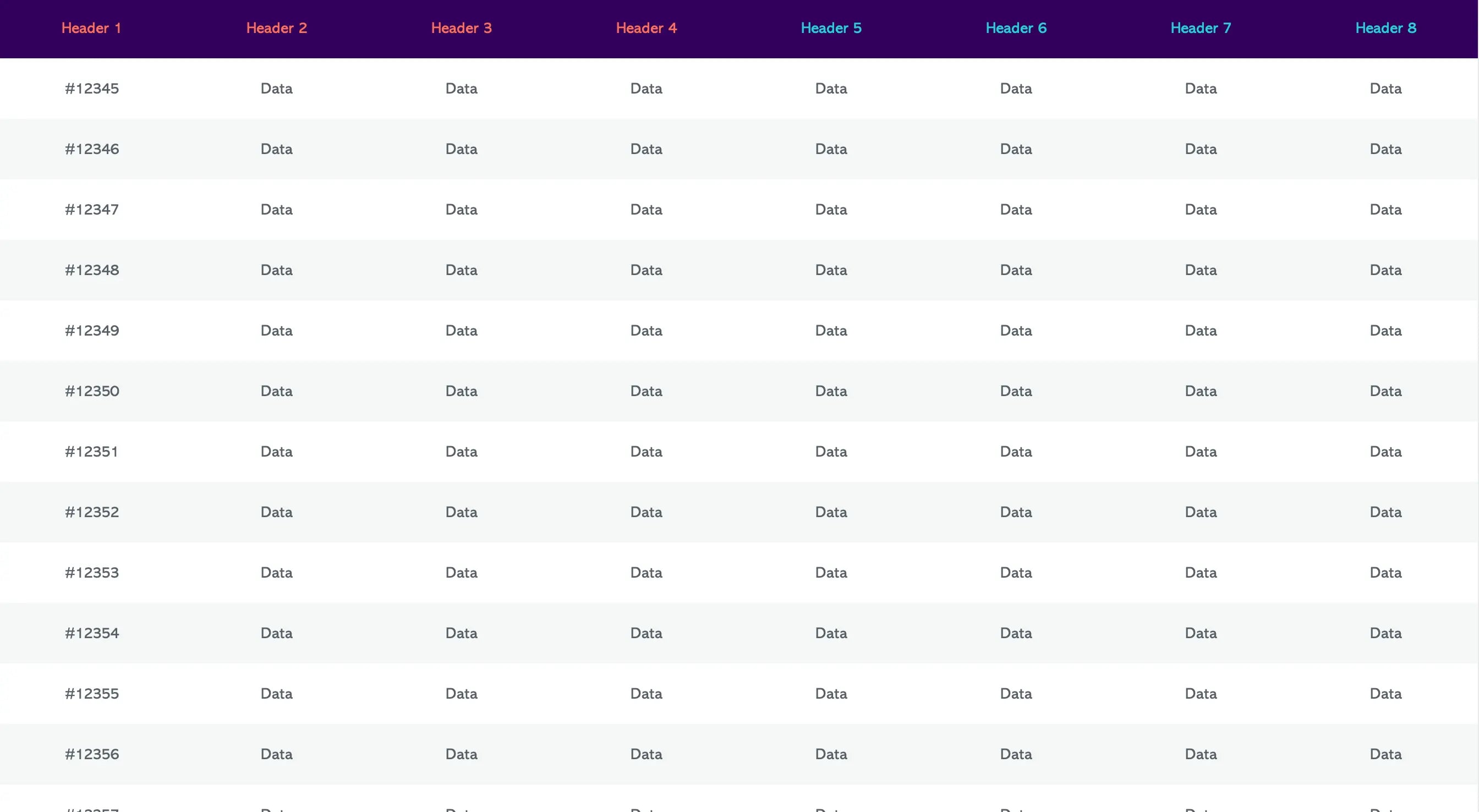Select the #12345 row ID cell

[x=92, y=89]
